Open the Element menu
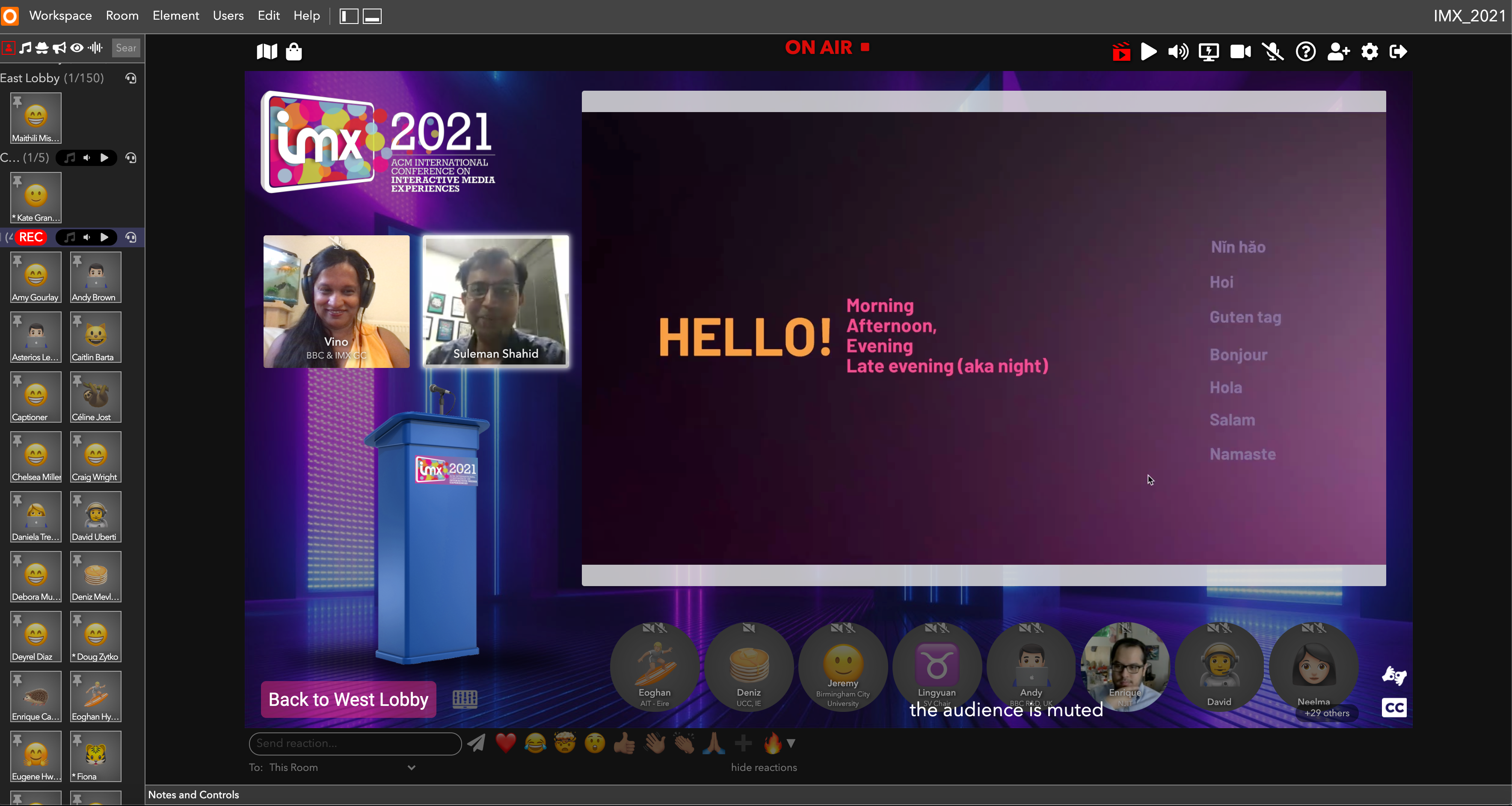Image resolution: width=1512 pixels, height=806 pixels. [175, 16]
